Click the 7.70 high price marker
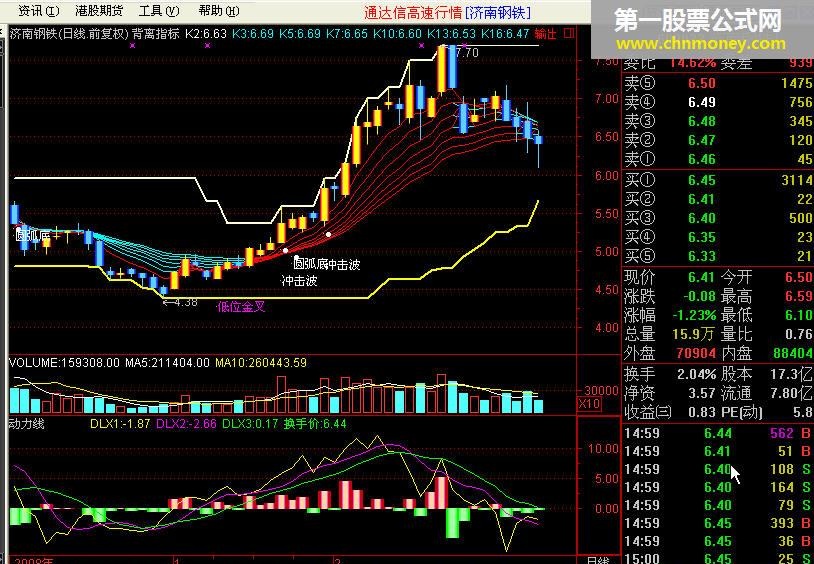 point(466,53)
